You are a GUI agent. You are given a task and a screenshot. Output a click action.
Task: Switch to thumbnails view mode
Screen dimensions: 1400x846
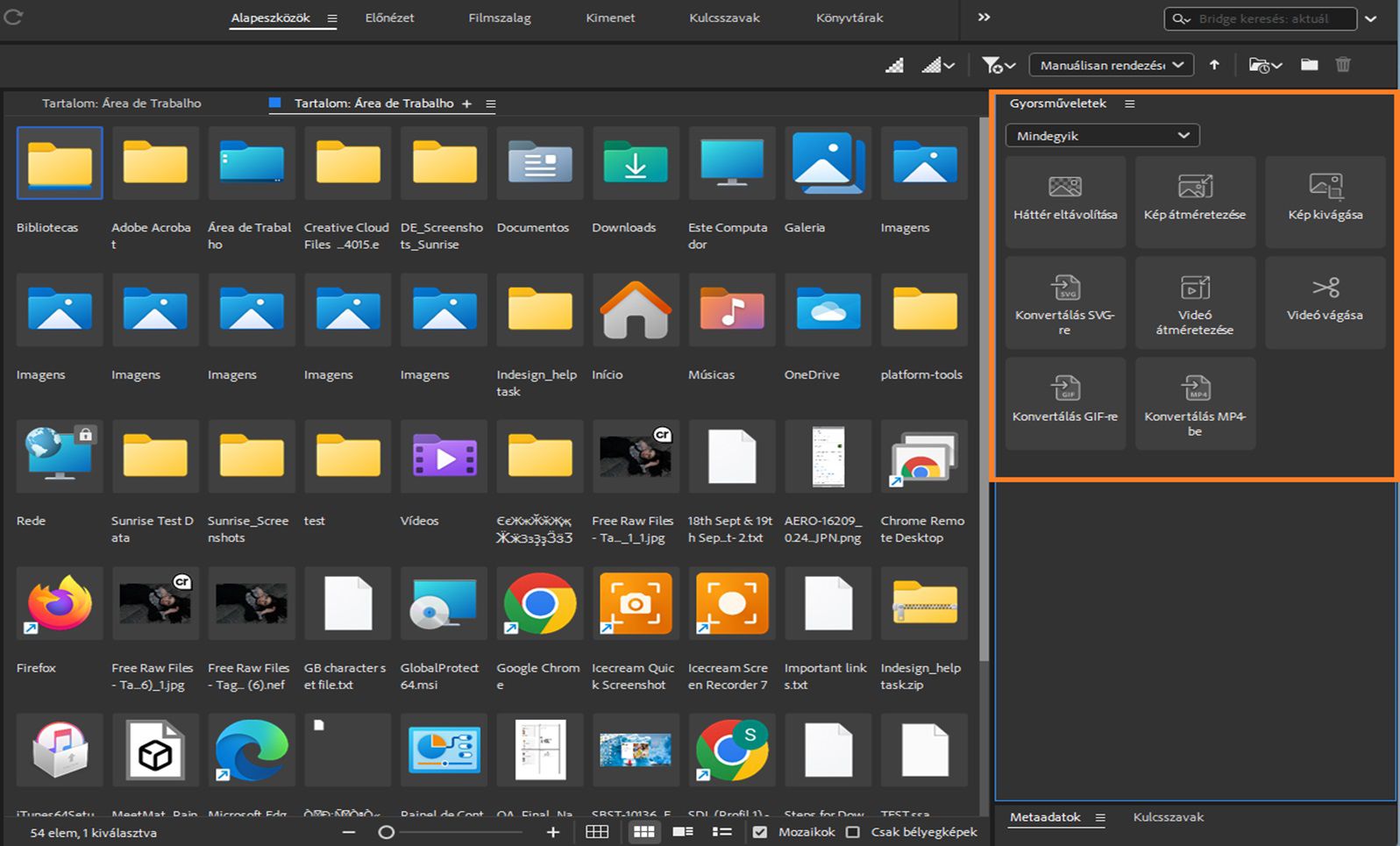coord(644,832)
